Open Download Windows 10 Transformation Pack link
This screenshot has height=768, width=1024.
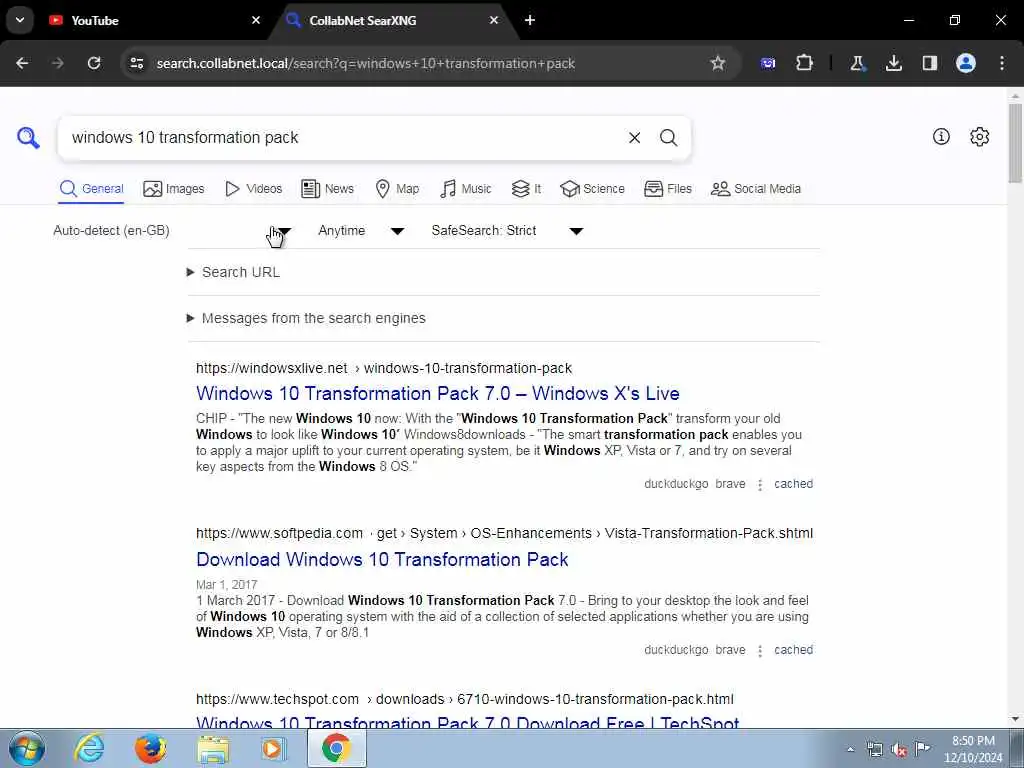[382, 559]
